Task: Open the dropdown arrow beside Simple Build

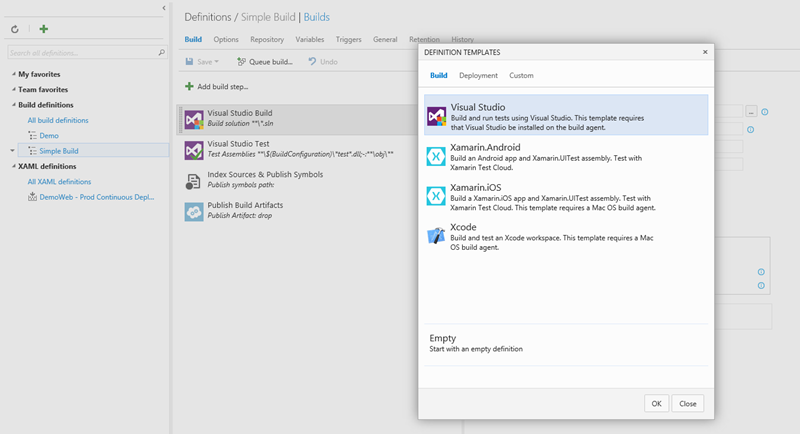Action: [13, 151]
